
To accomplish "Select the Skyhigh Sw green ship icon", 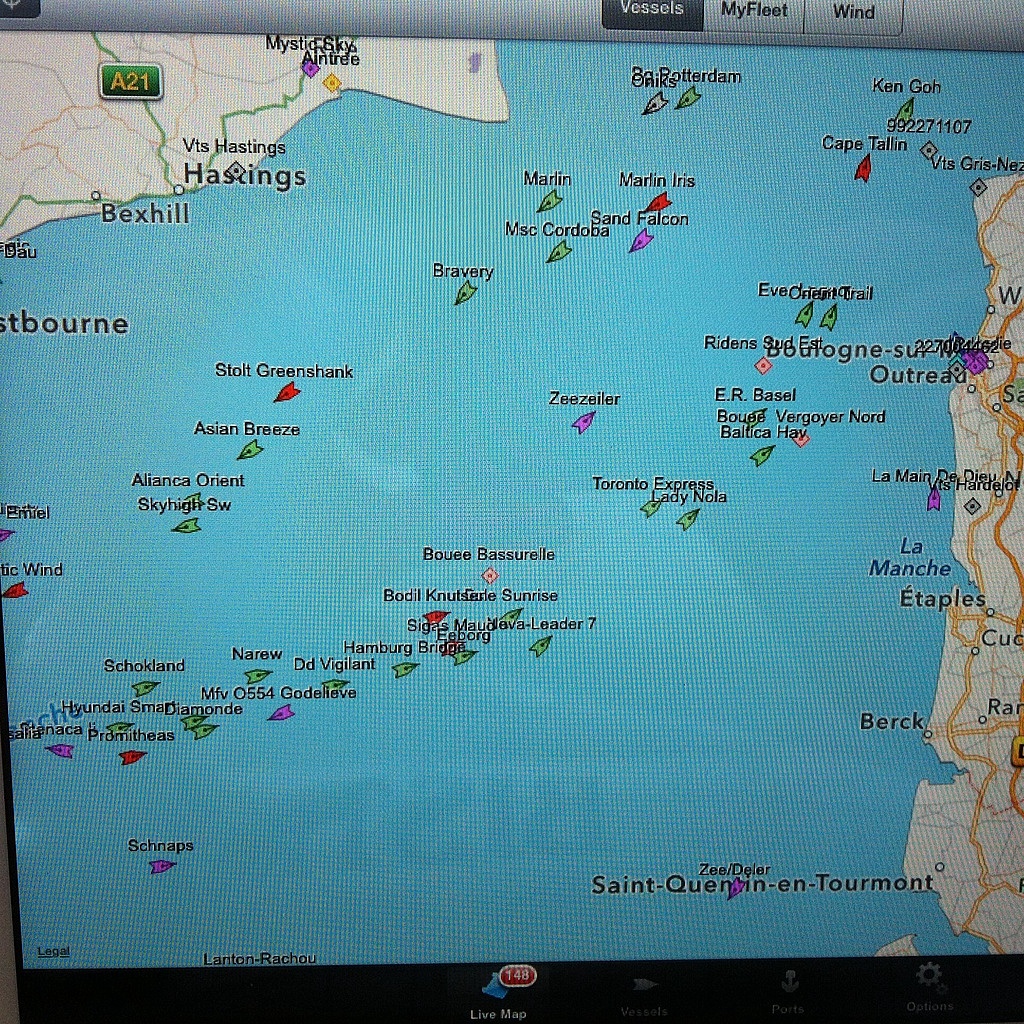I will coord(187,525).
